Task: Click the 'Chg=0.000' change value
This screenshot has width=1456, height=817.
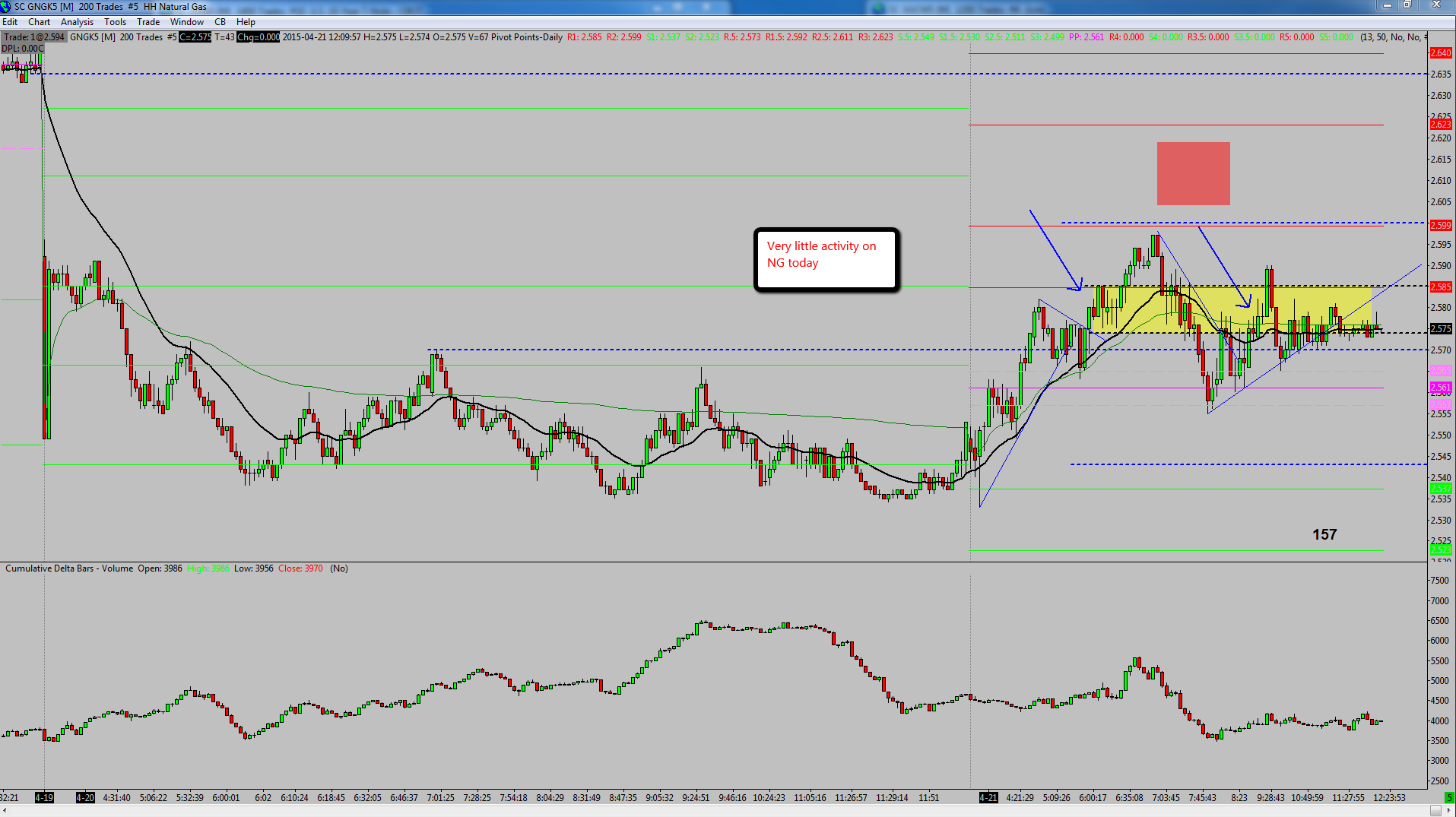Action: coord(259,37)
